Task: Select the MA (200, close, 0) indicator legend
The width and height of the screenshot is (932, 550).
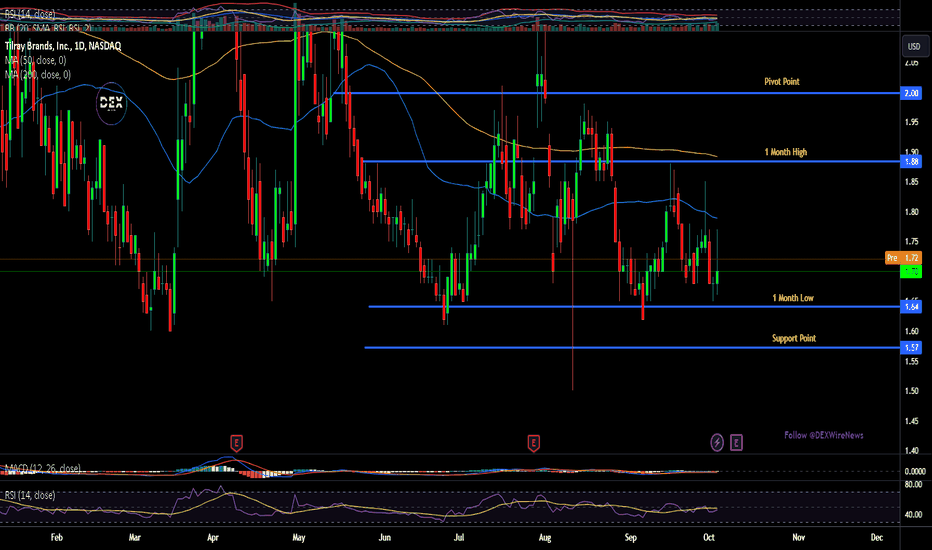Action: (38, 74)
